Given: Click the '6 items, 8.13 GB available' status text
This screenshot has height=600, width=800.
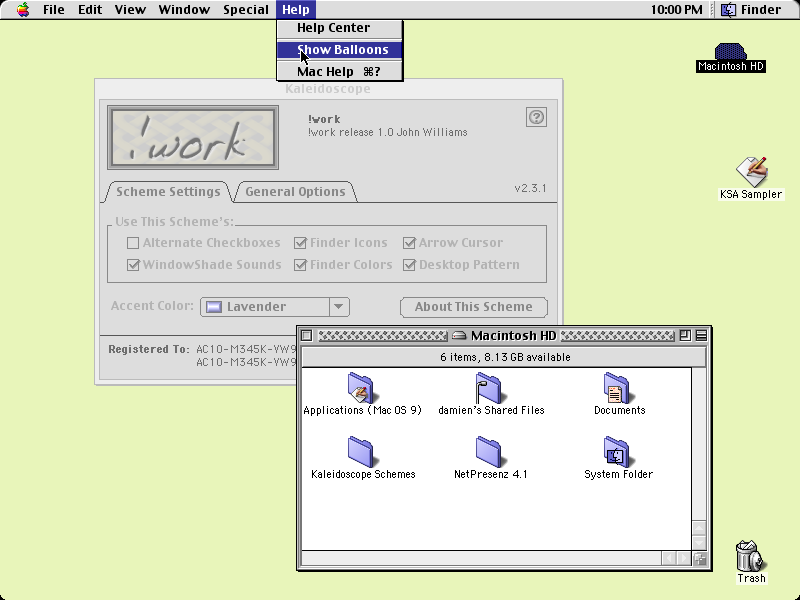Looking at the screenshot, I should (505, 357).
